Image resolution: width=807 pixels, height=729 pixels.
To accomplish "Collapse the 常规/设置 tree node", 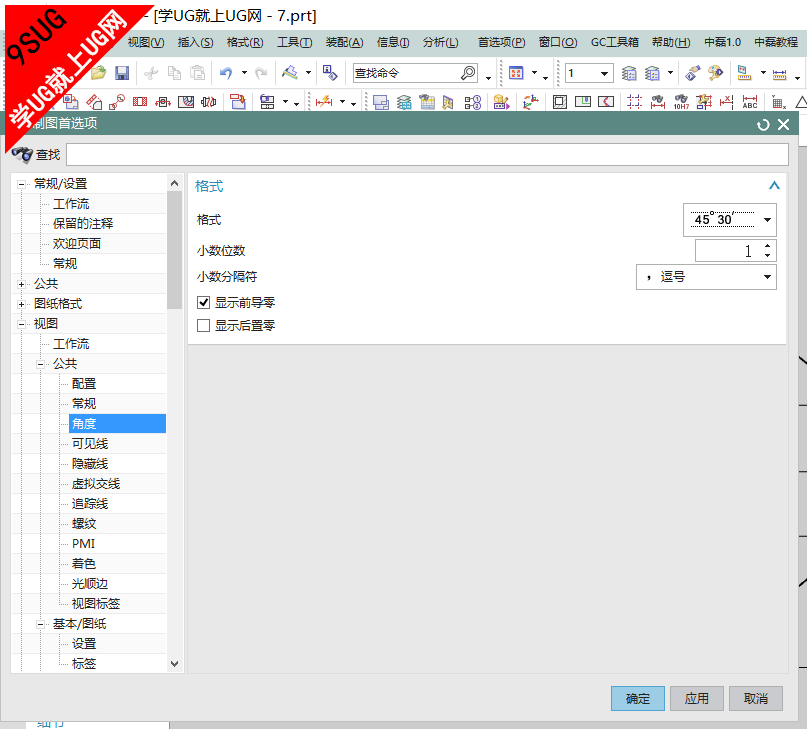I will [x=21, y=184].
